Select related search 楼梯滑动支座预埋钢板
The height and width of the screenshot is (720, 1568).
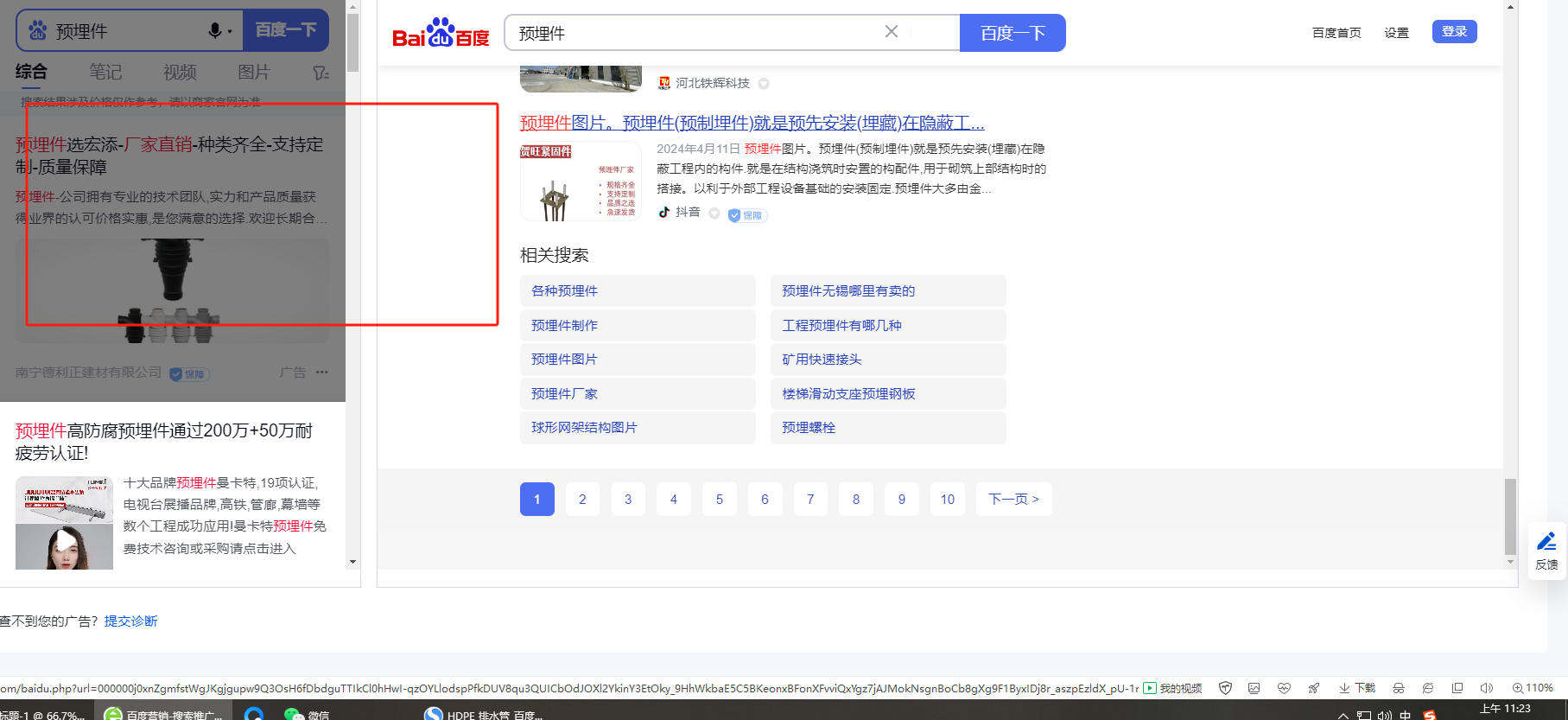tap(888, 393)
